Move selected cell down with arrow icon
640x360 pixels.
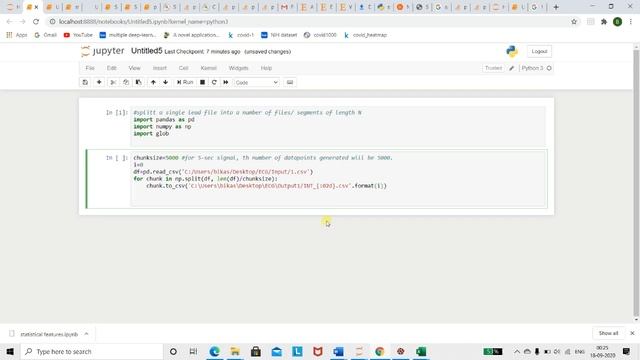click(x=165, y=82)
